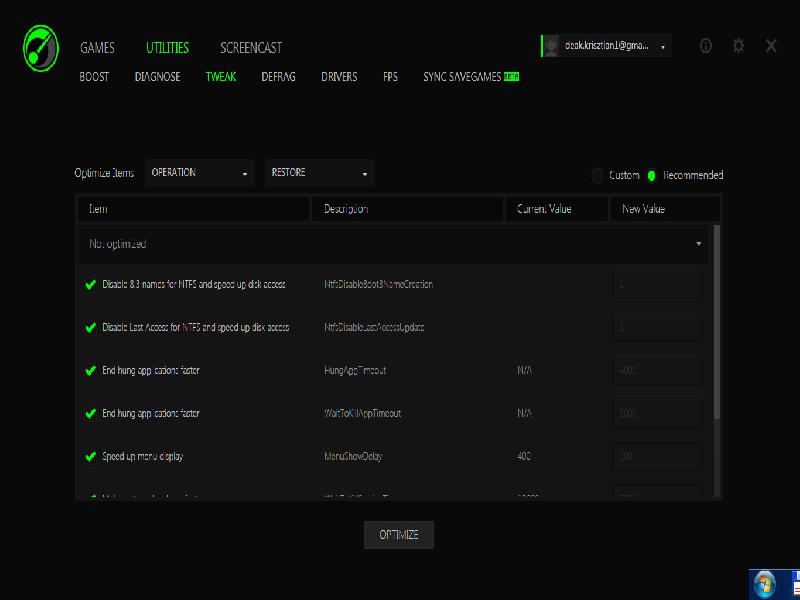This screenshot has width=800, height=600.
Task: Click the New Value field for HungAppTimeout
Action: [657, 370]
